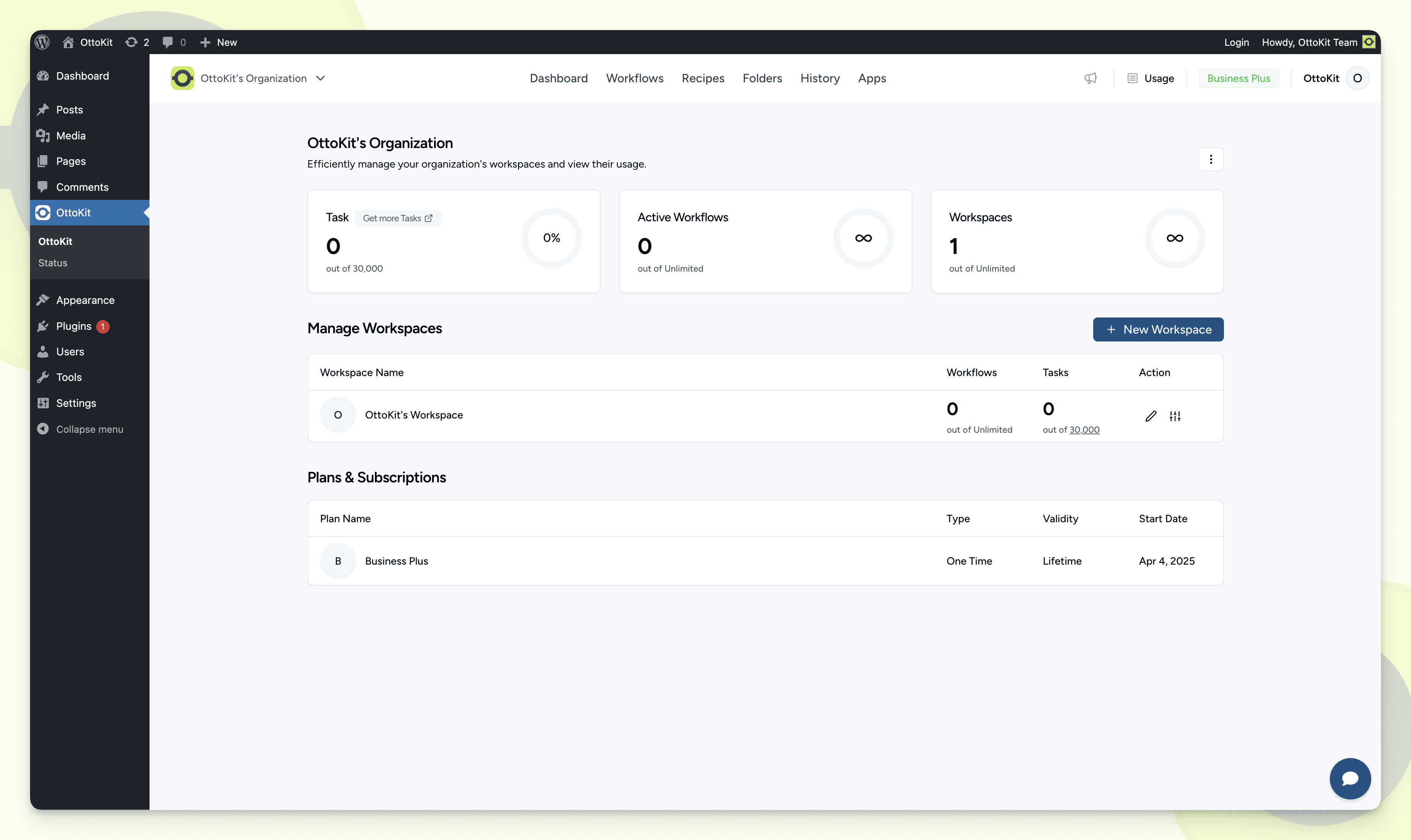Open the Usage page
This screenshot has height=840, width=1411.
click(1151, 78)
